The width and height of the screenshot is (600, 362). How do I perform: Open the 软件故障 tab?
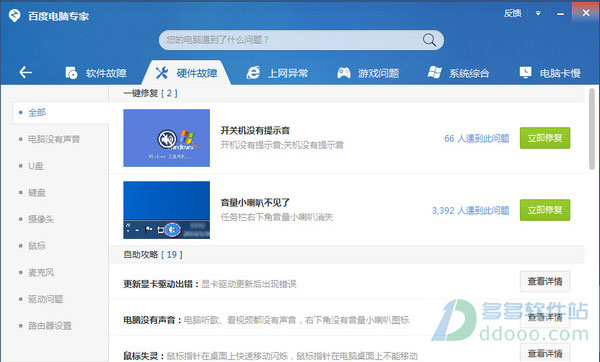point(96,73)
